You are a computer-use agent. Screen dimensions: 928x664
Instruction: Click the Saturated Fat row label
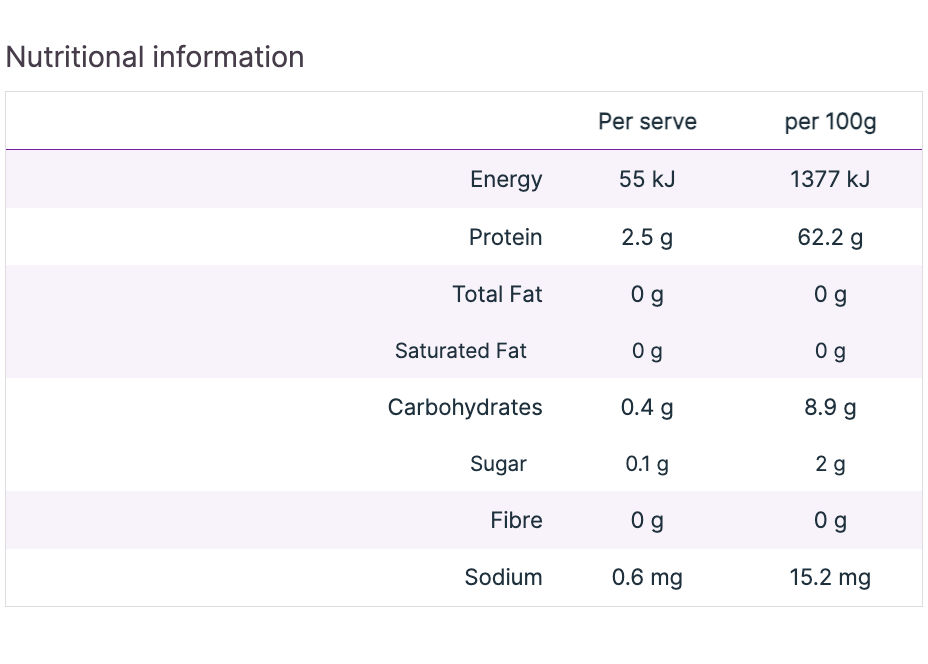[x=460, y=351]
